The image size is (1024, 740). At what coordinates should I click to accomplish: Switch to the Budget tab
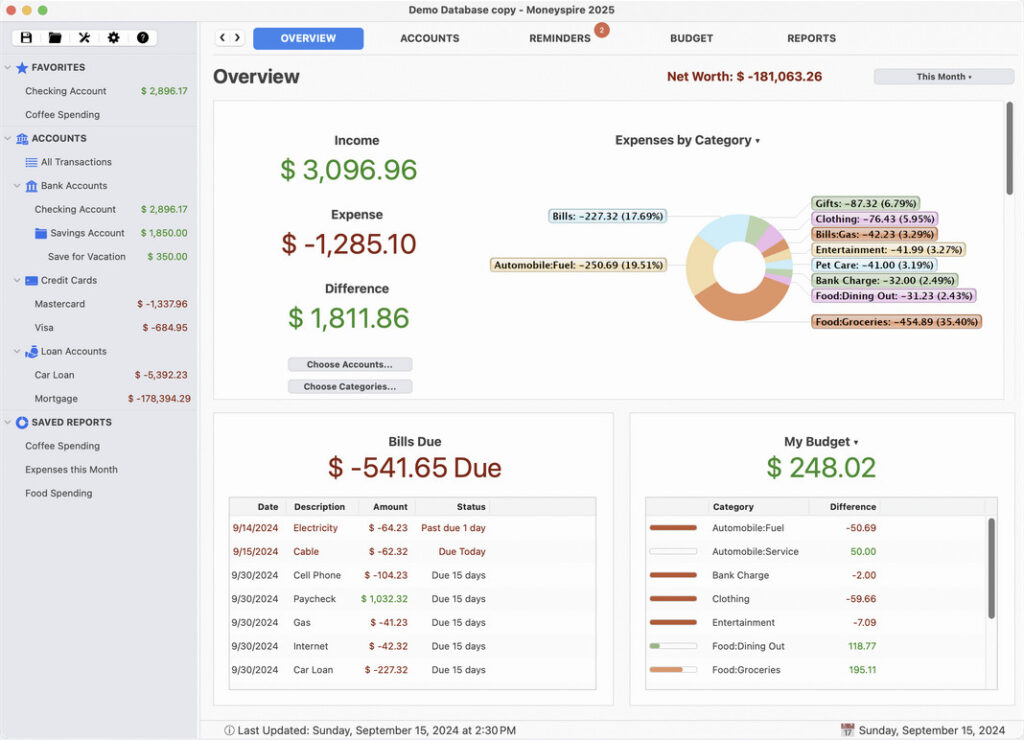tap(691, 38)
